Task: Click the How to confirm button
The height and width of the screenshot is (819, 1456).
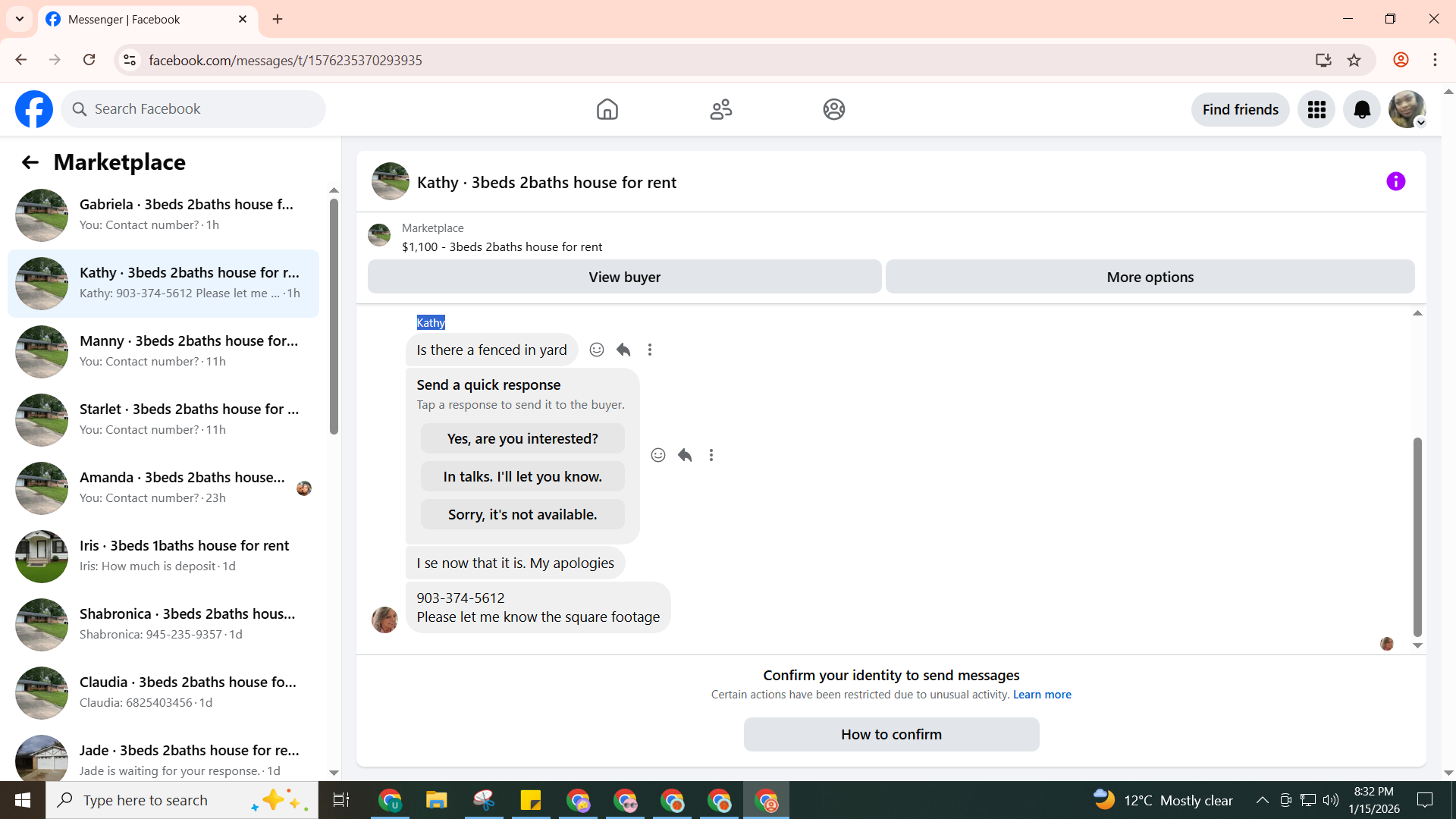Action: (x=891, y=734)
